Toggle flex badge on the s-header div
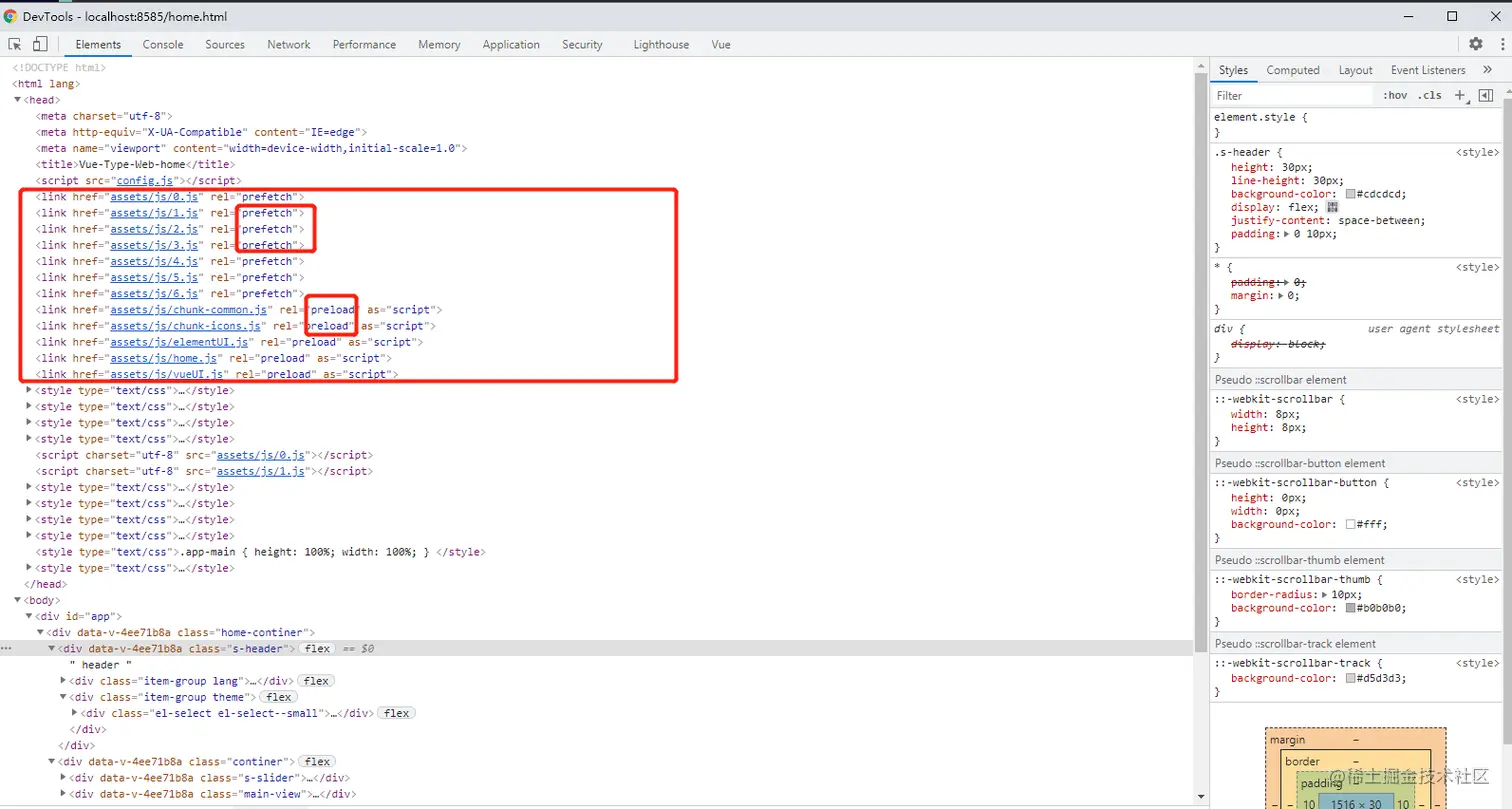Image resolution: width=1512 pixels, height=809 pixels. point(318,649)
